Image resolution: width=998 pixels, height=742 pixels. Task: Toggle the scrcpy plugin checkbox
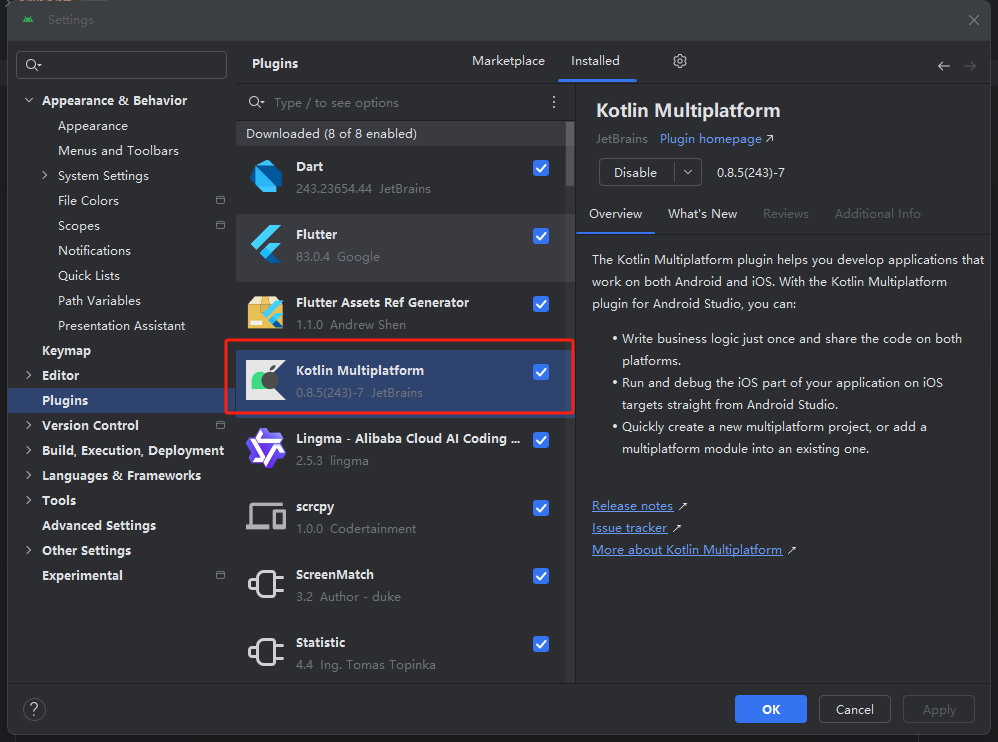tap(541, 508)
